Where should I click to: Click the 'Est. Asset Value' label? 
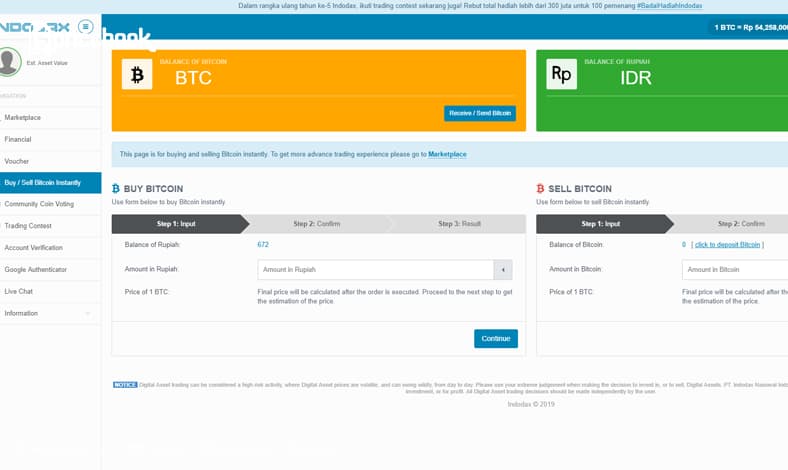point(47,63)
